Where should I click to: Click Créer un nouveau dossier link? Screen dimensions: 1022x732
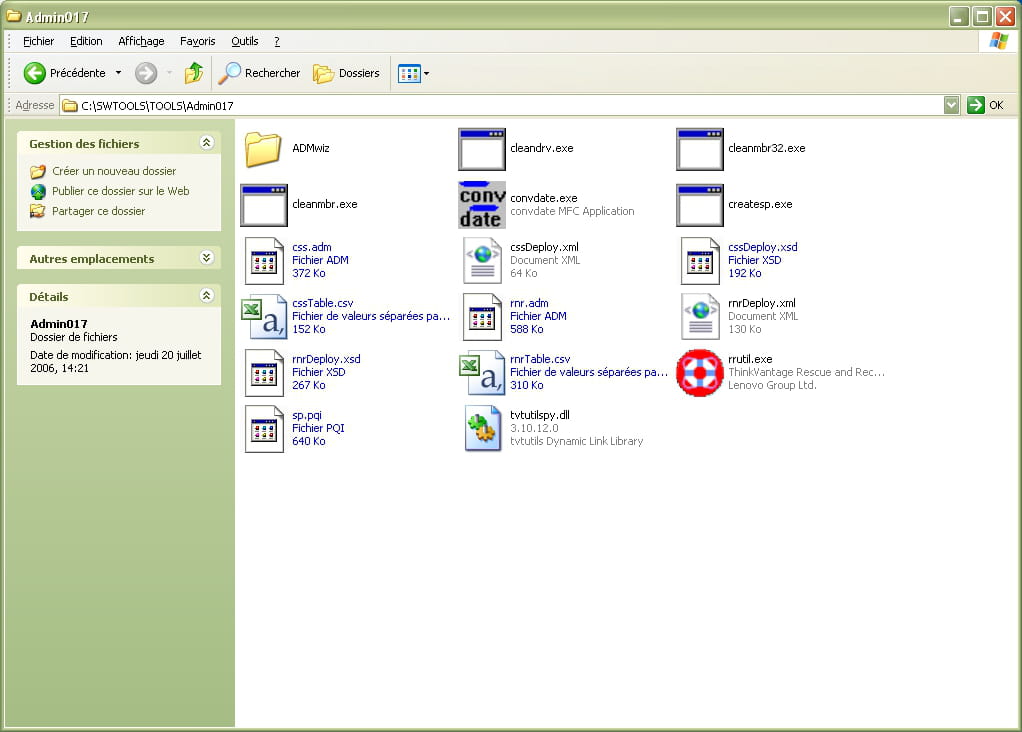pyautogui.click(x=113, y=171)
